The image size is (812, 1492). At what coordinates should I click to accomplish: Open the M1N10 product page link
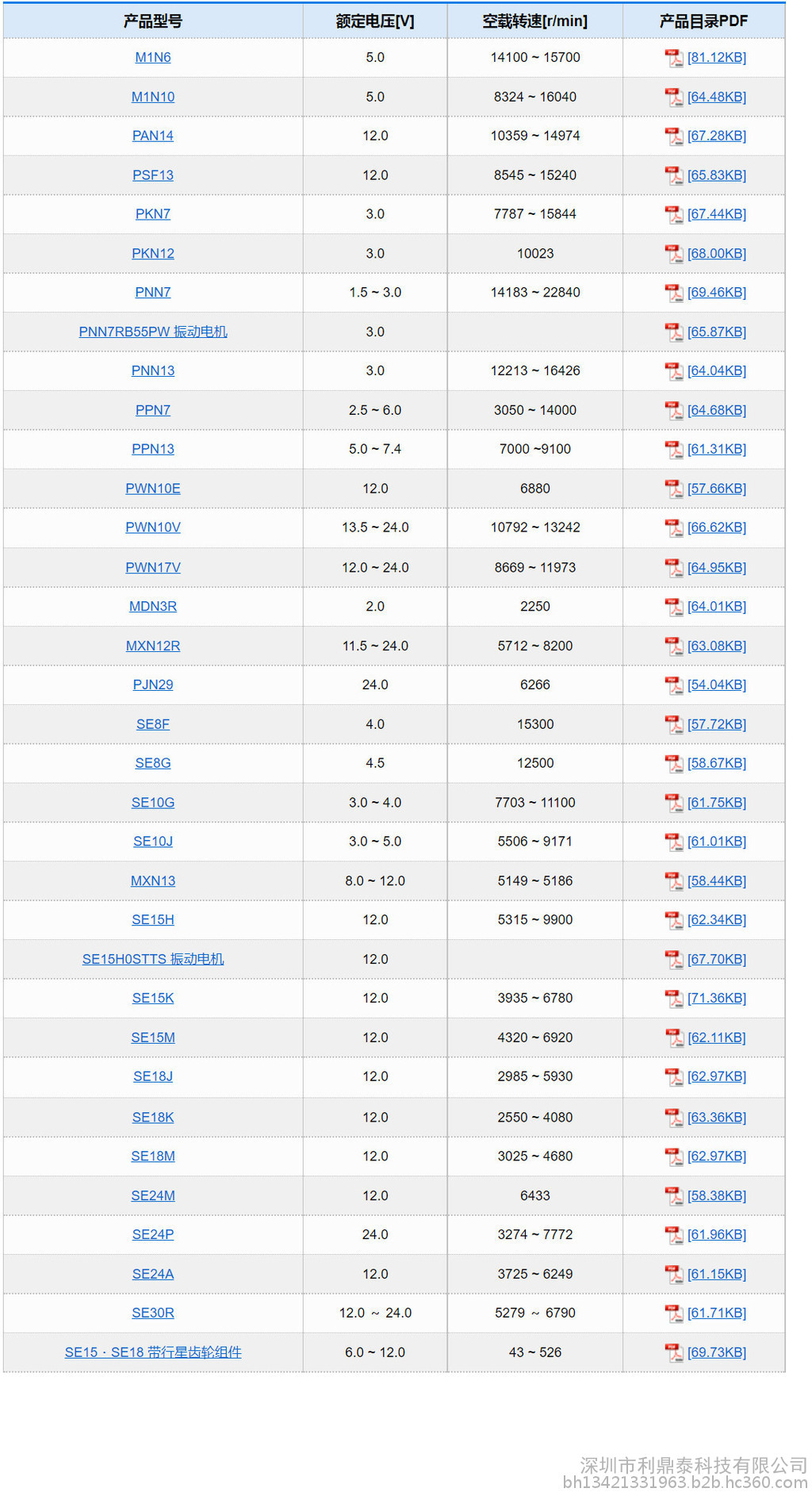pos(153,97)
